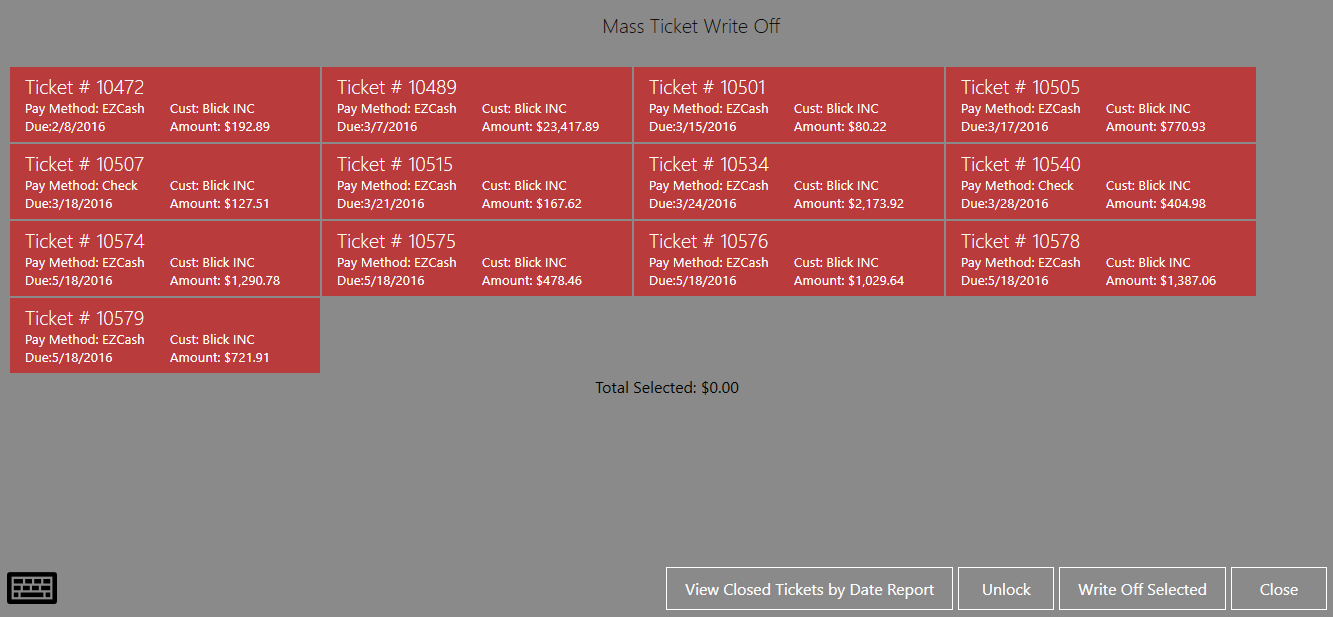The height and width of the screenshot is (617, 1333).
Task: Toggle selection of Ticket # 10501
Action: [x=789, y=105]
